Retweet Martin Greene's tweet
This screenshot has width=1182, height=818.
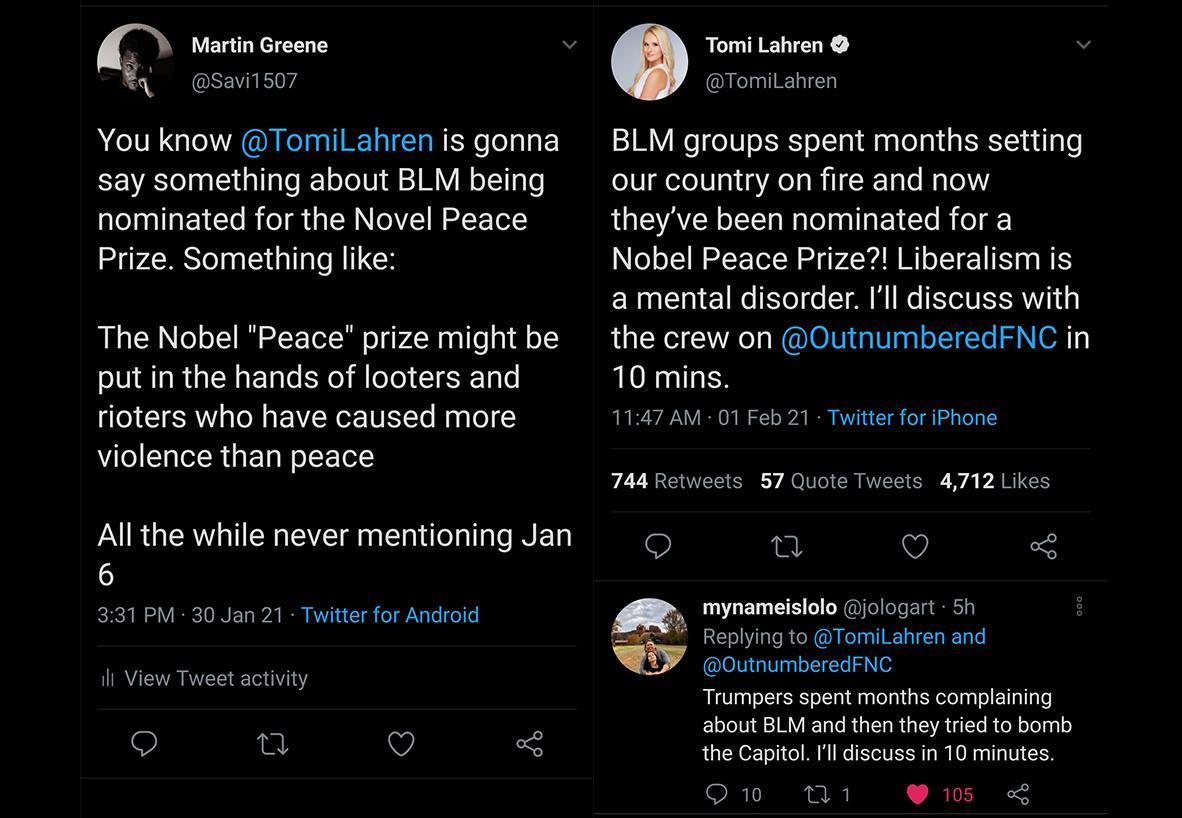[x=272, y=744]
